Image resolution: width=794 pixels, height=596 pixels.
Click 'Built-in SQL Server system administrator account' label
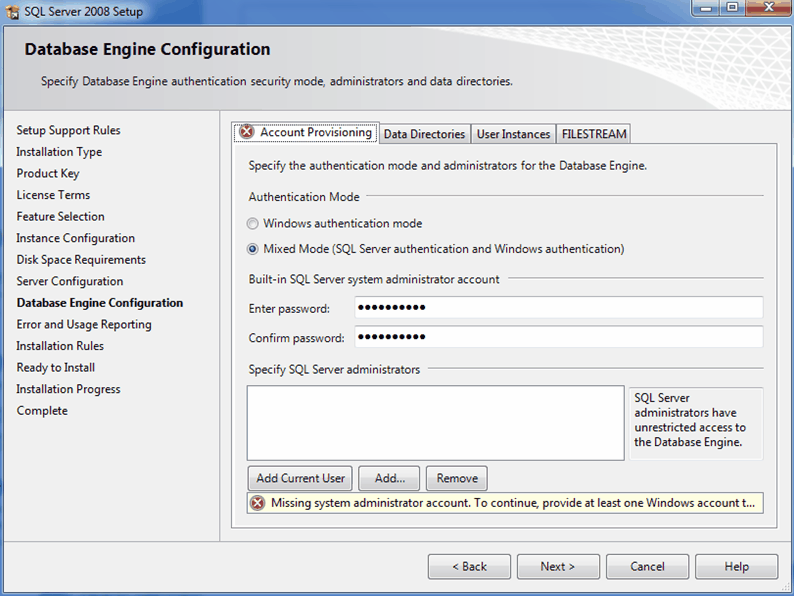click(x=374, y=280)
